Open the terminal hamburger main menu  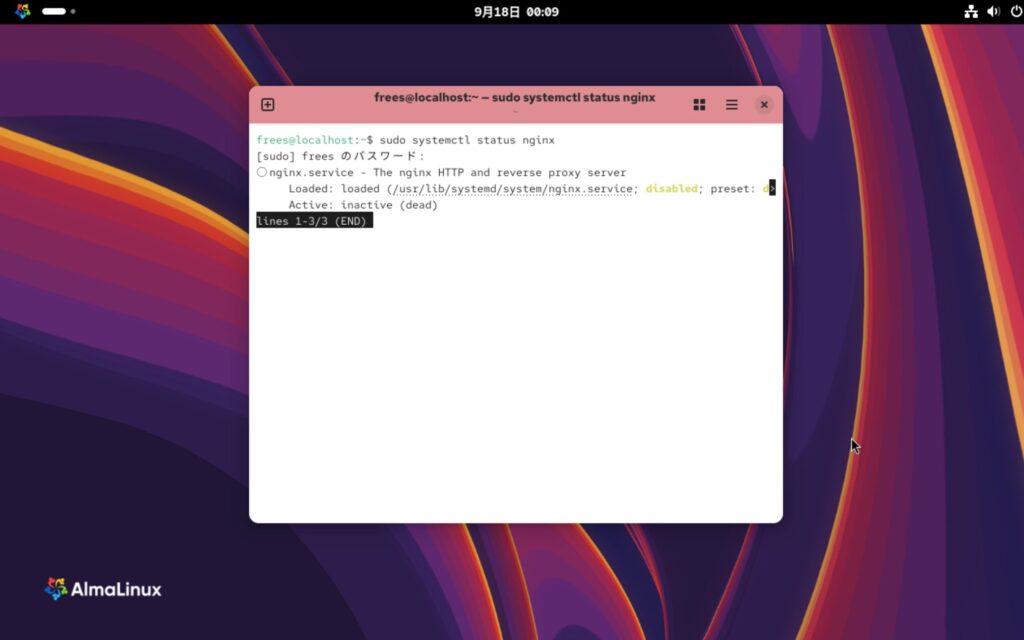pyautogui.click(x=732, y=105)
